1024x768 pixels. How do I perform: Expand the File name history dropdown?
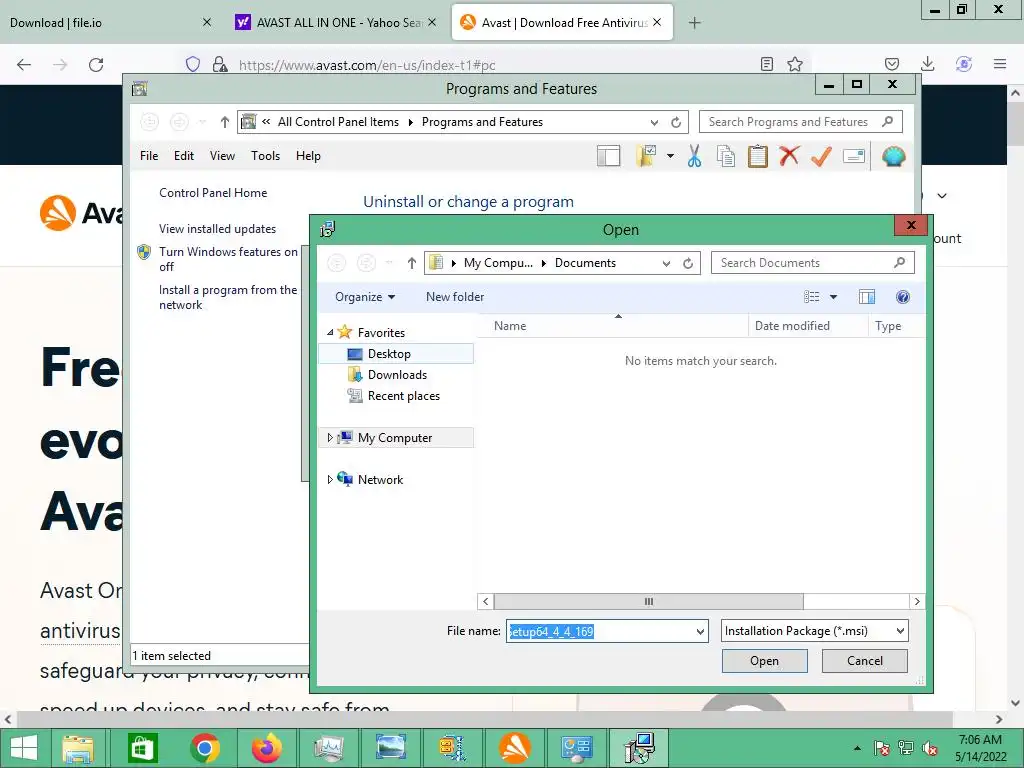[700, 632]
